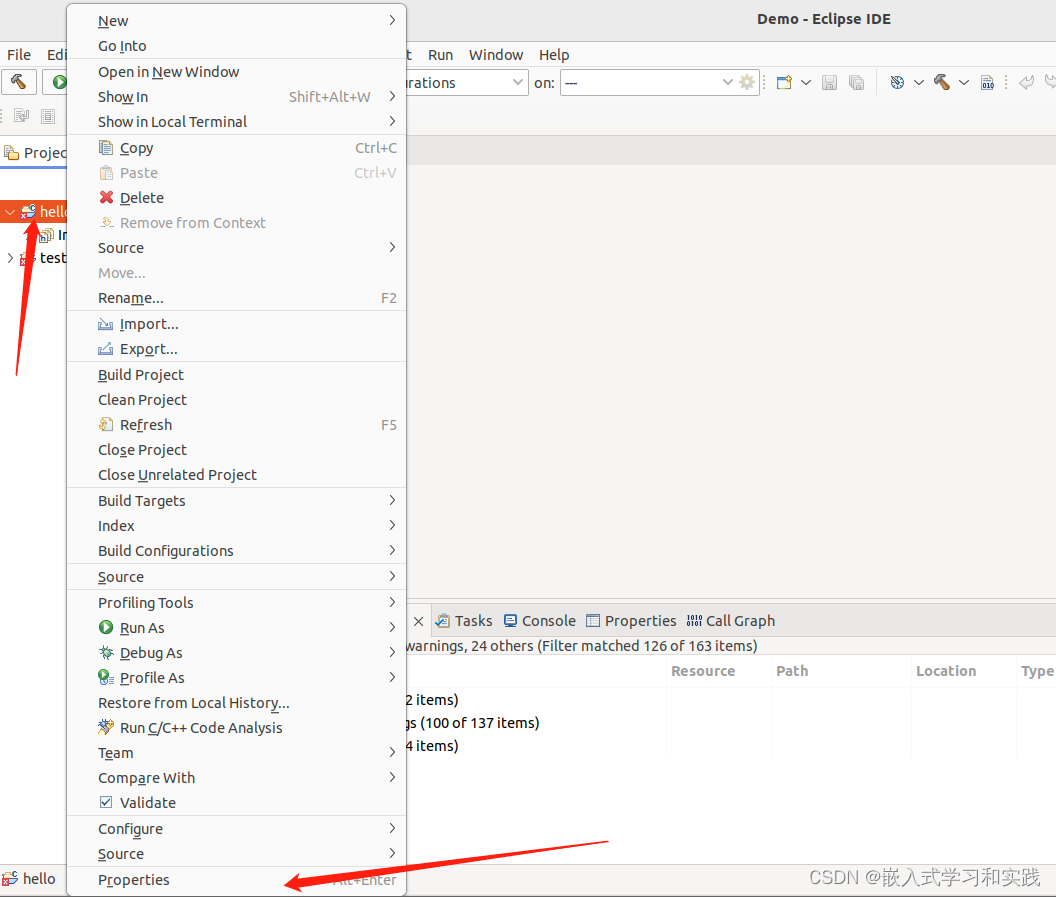The height and width of the screenshot is (897, 1056).
Task: Expand the test project tree node
Action: click(x=9, y=257)
